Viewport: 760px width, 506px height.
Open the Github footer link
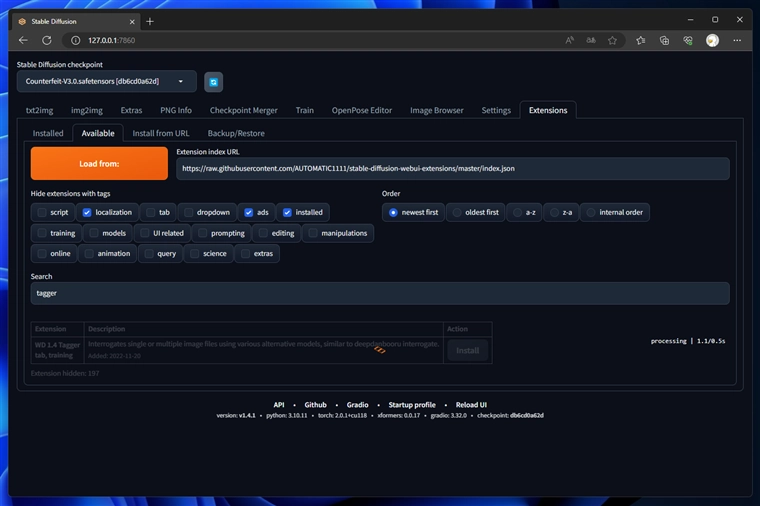click(x=316, y=405)
